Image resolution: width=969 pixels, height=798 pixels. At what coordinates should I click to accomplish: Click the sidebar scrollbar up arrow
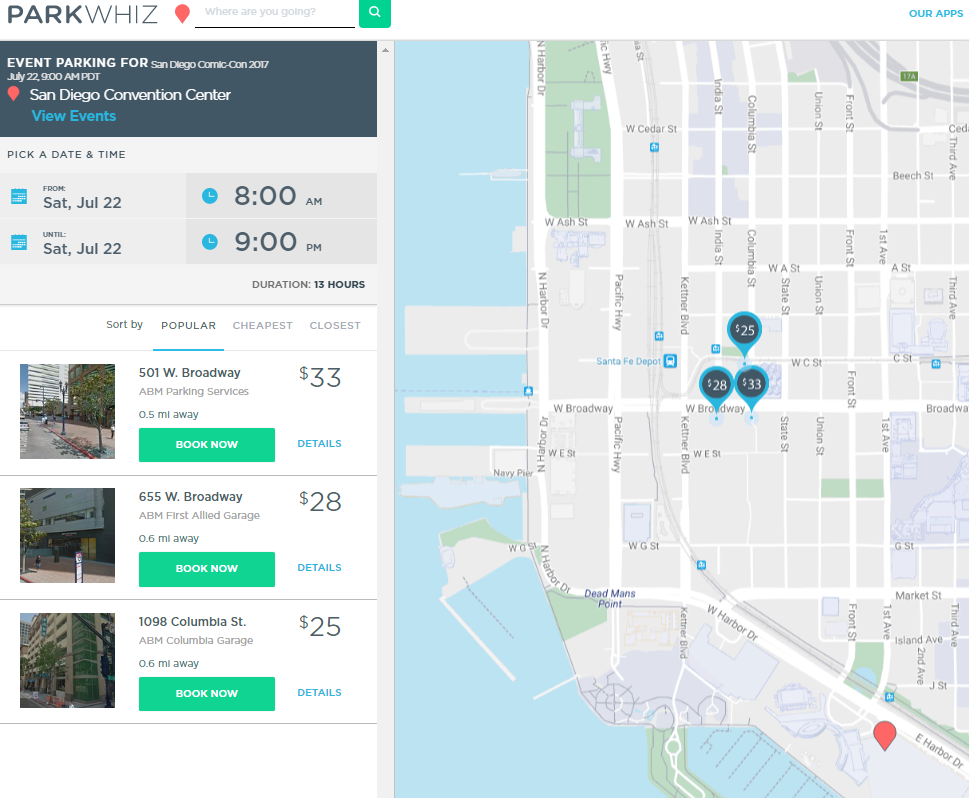386,50
